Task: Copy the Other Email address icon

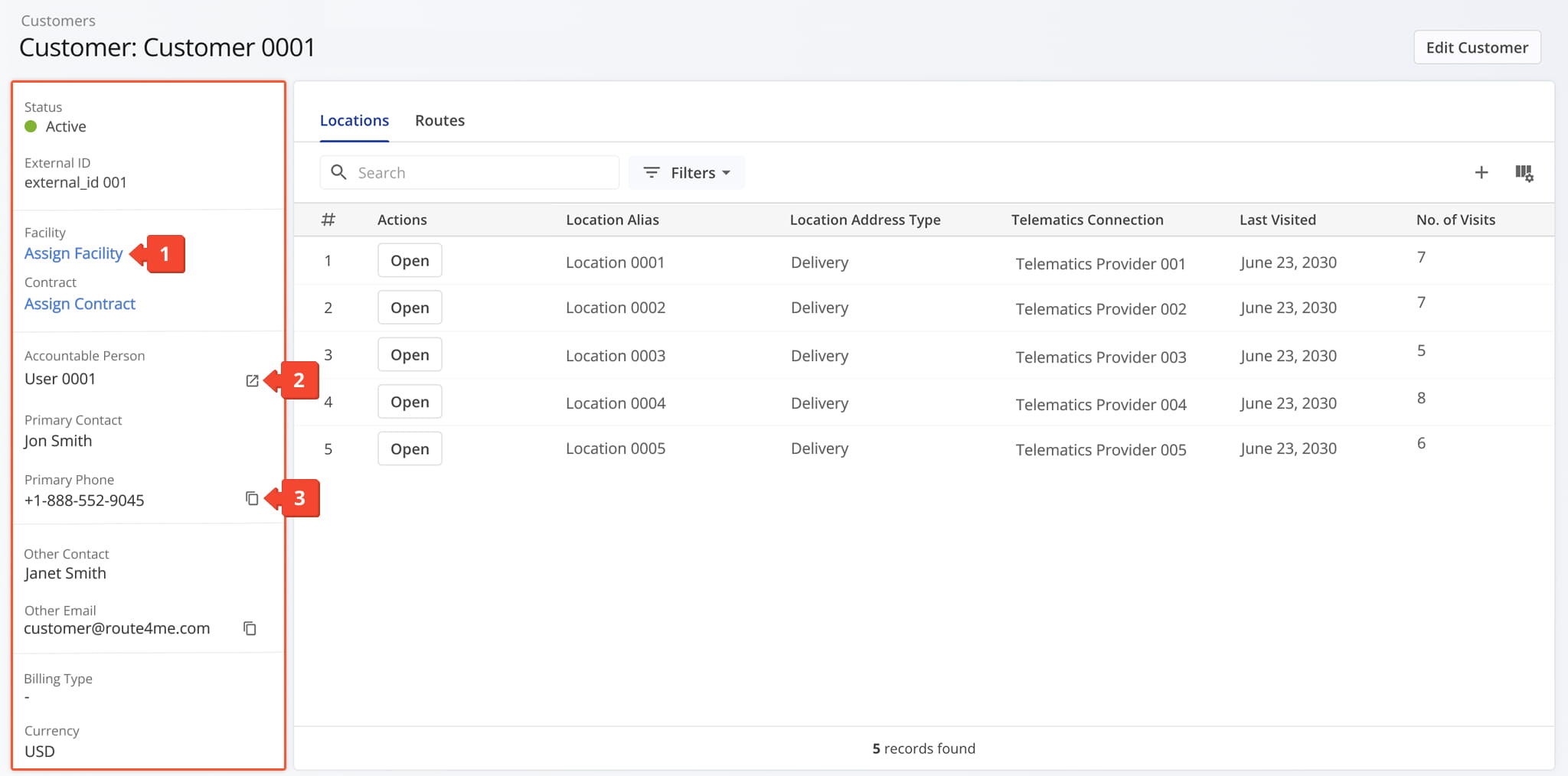Action: point(250,628)
